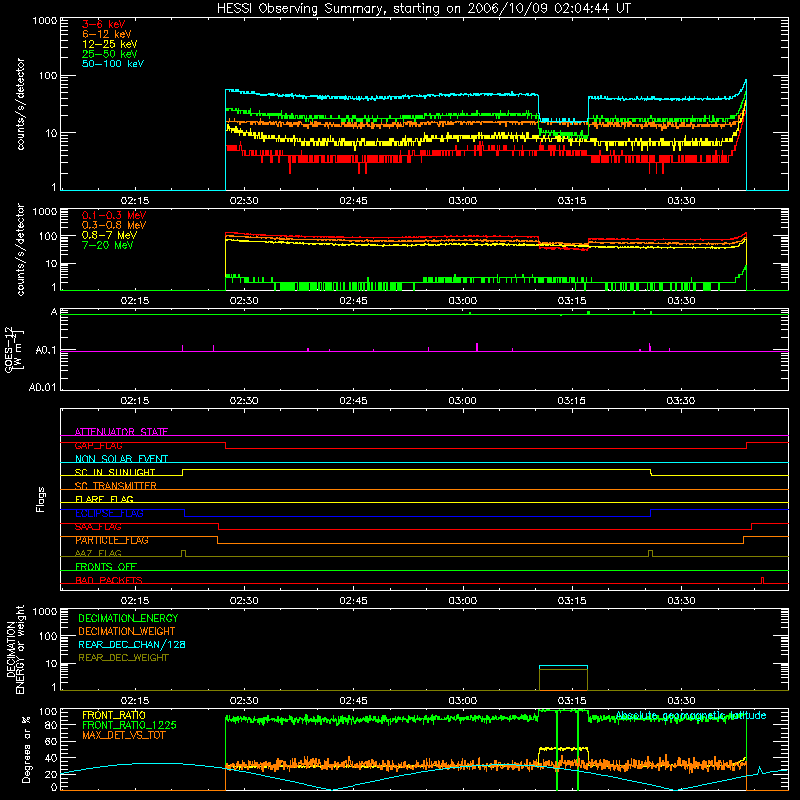800x800 pixels.
Task: Select the GAP_FLAG label
Action: [x=98, y=445]
